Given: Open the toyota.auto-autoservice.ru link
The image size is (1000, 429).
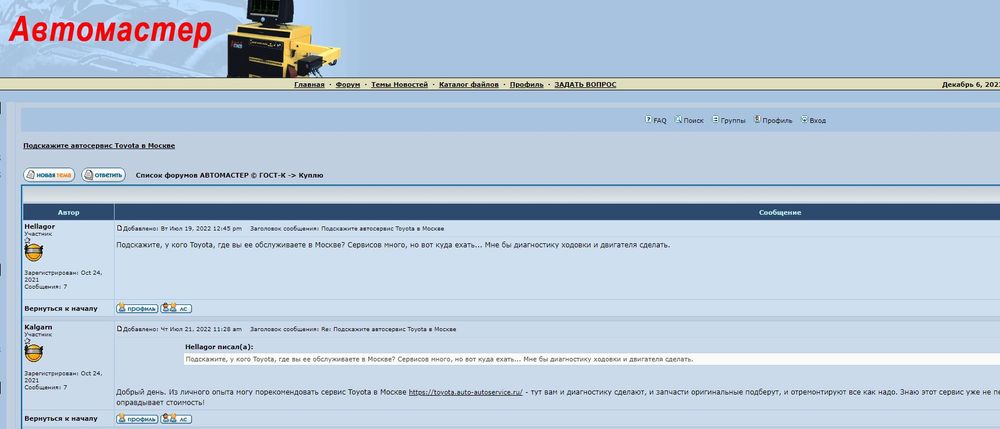Looking at the screenshot, I should tap(466, 392).
